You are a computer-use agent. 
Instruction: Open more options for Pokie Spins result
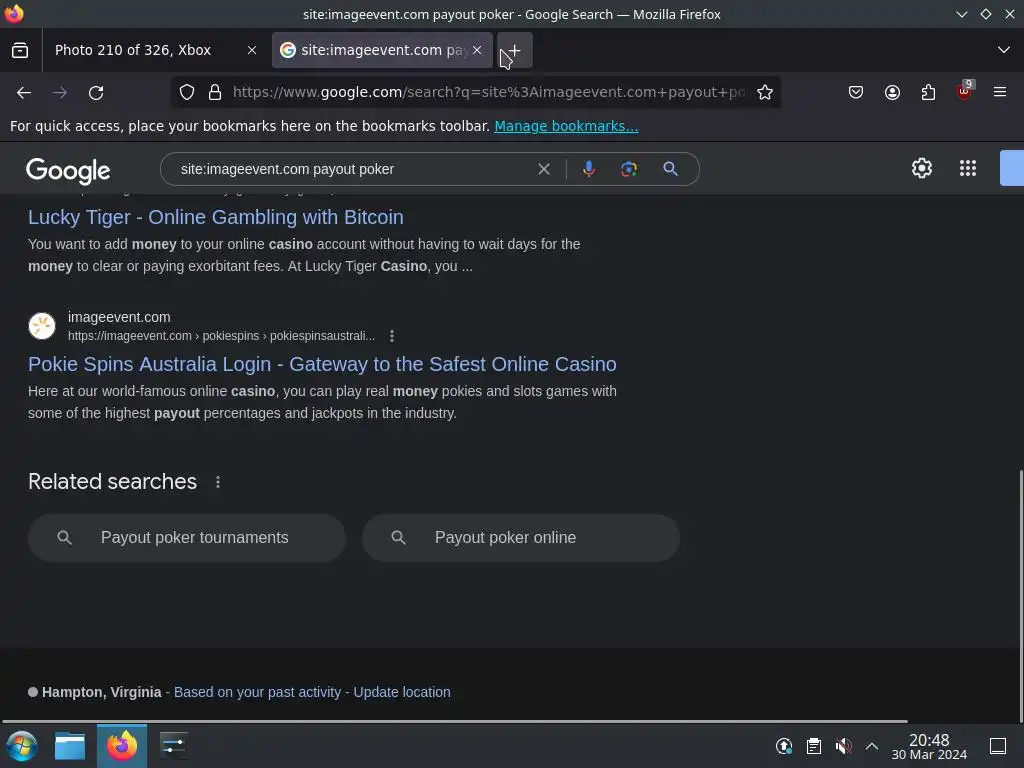[x=392, y=336]
